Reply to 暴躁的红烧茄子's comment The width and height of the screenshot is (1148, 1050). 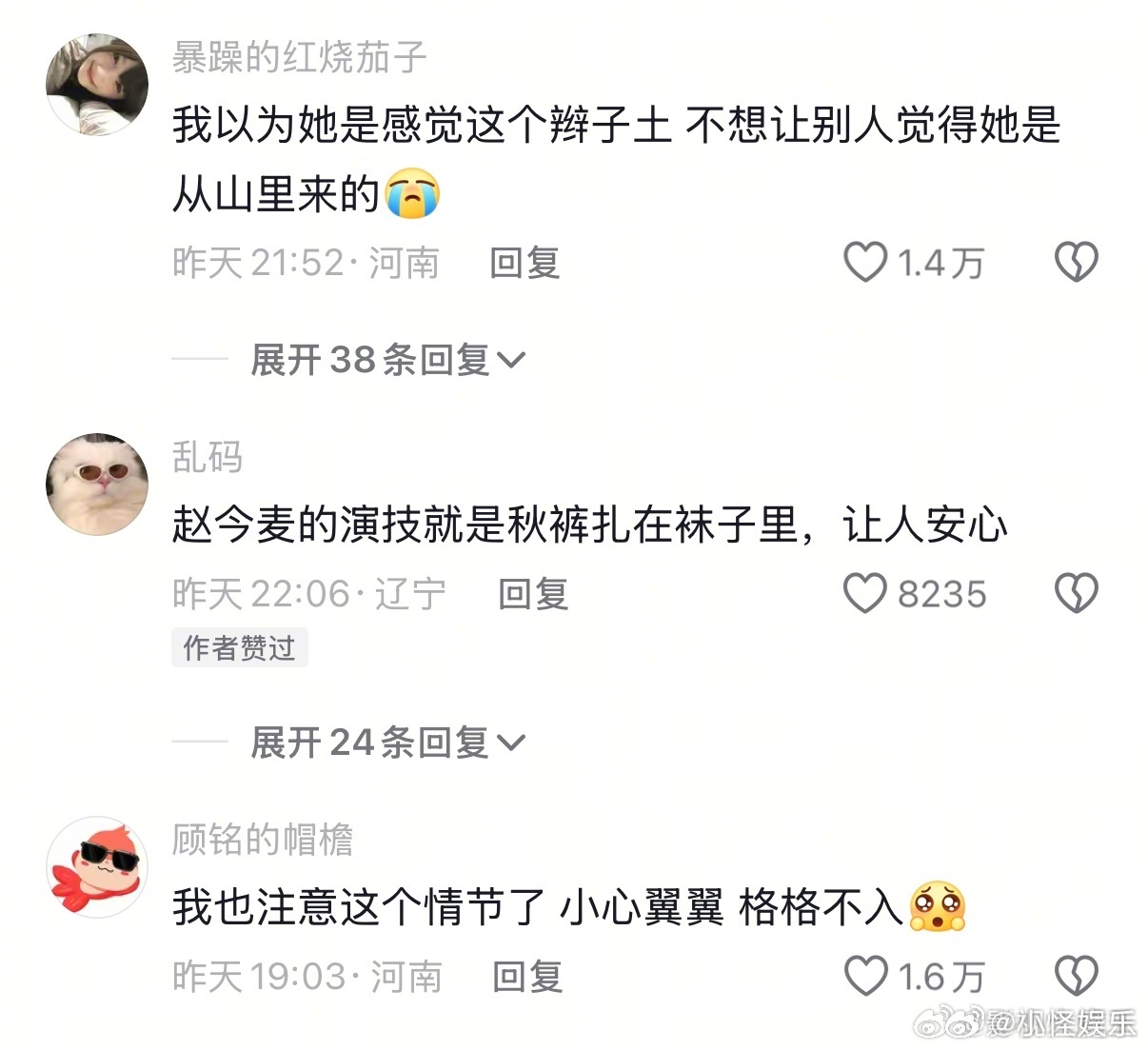pyautogui.click(x=525, y=263)
